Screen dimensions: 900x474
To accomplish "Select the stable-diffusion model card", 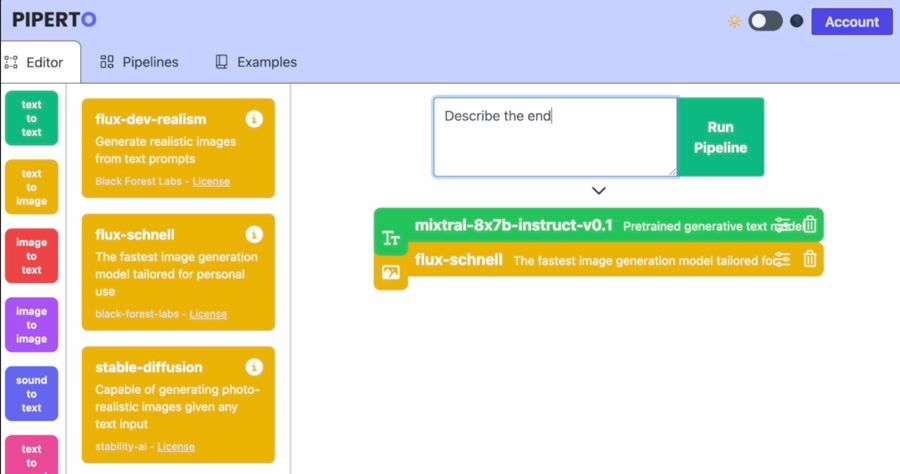I will 179,405.
